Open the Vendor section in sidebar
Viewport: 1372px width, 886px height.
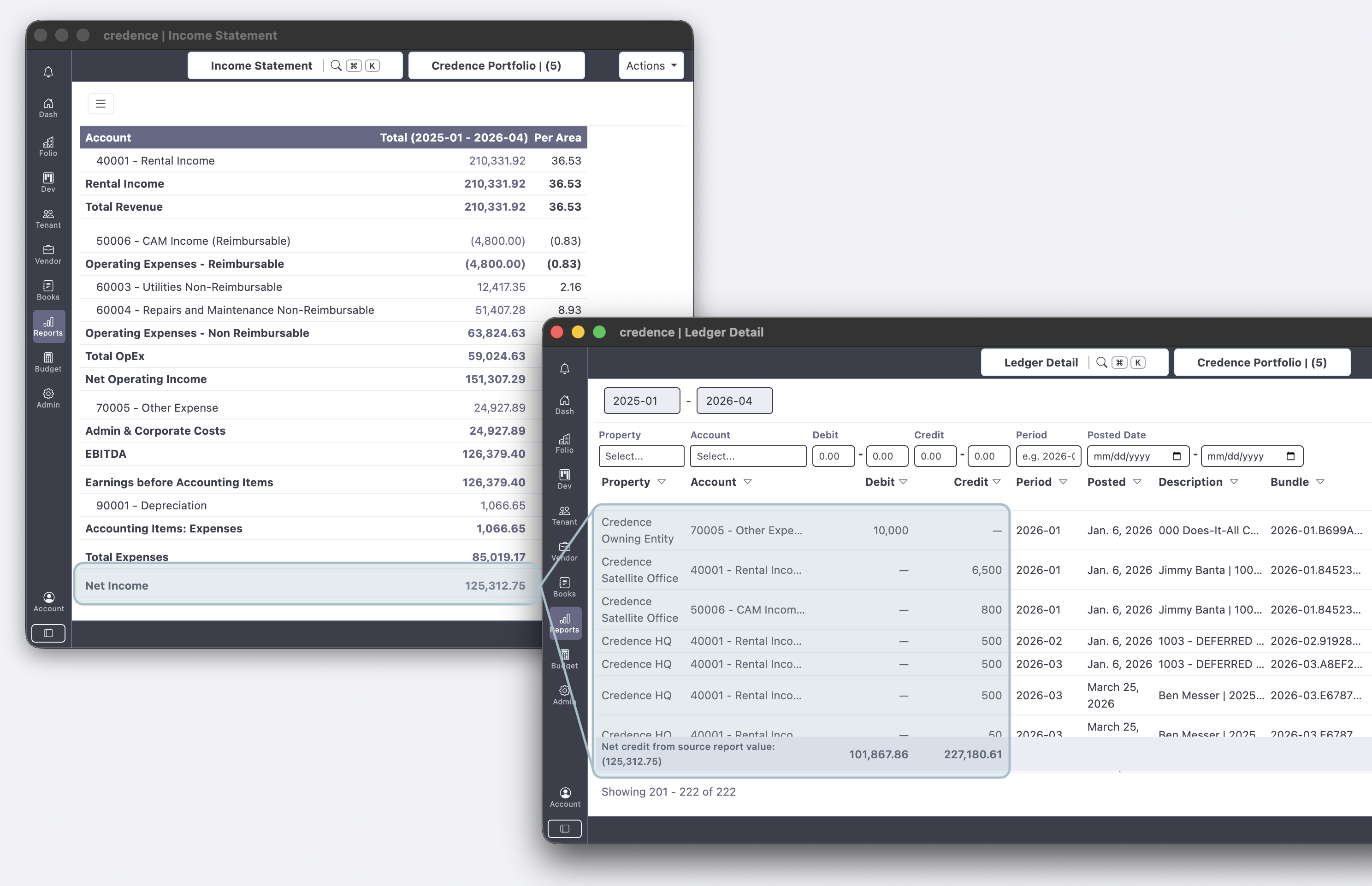tap(48, 253)
